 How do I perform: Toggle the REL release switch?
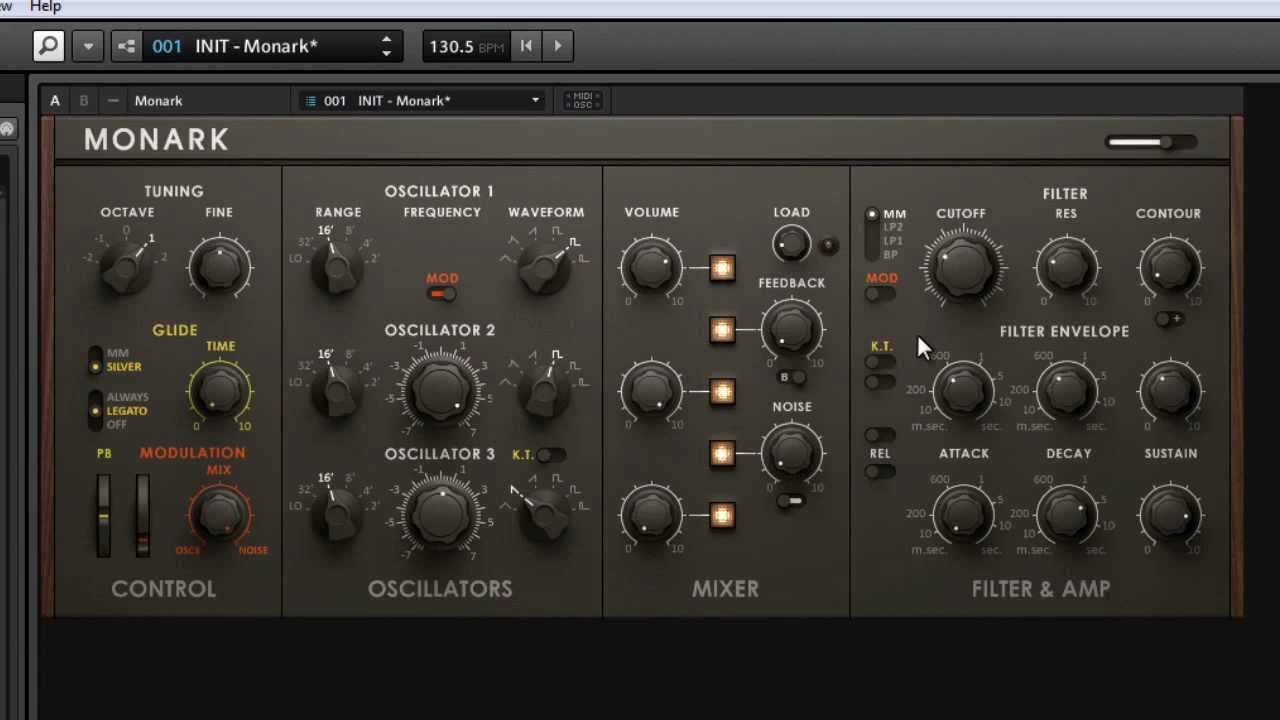click(x=880, y=472)
